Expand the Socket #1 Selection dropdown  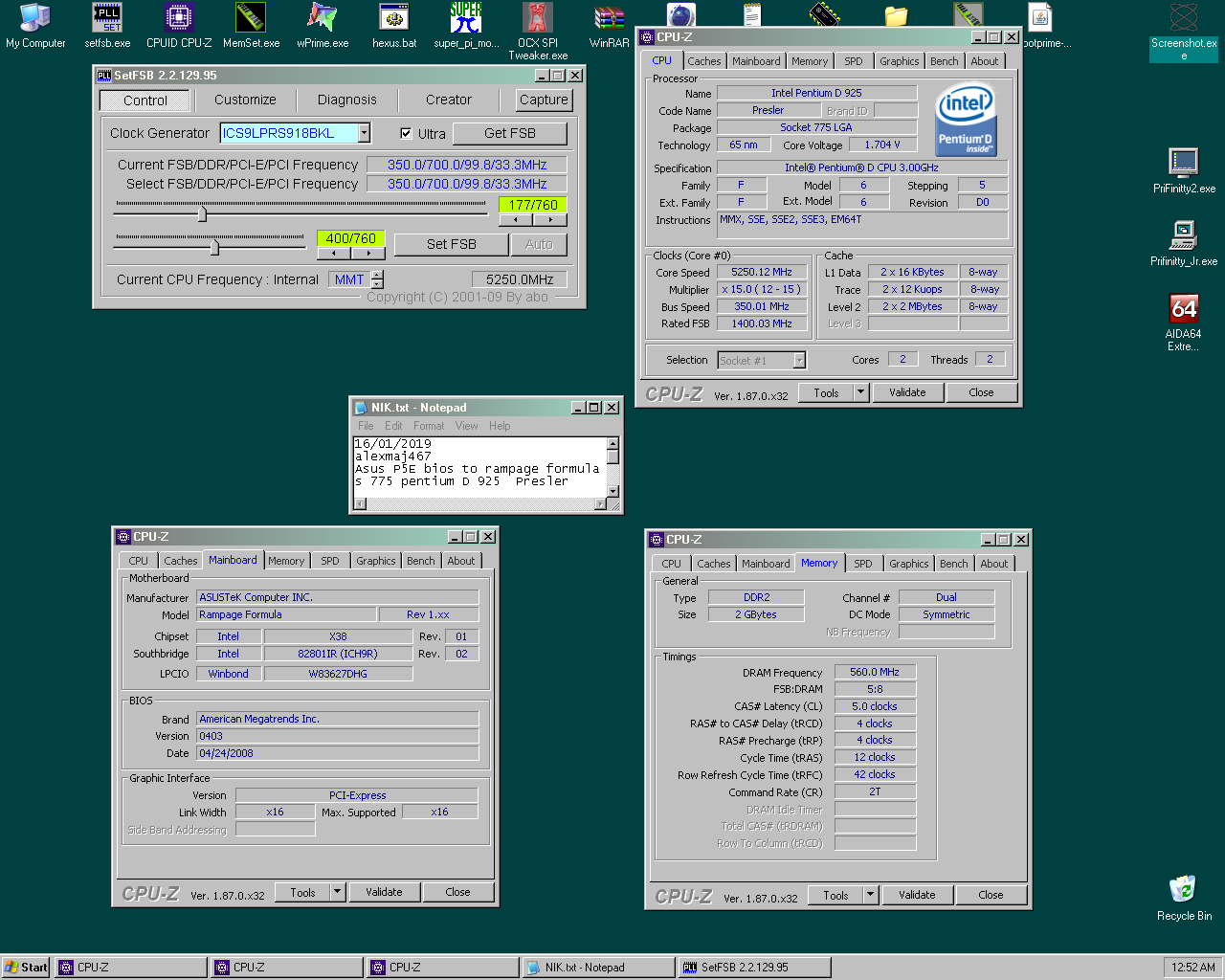(x=799, y=361)
